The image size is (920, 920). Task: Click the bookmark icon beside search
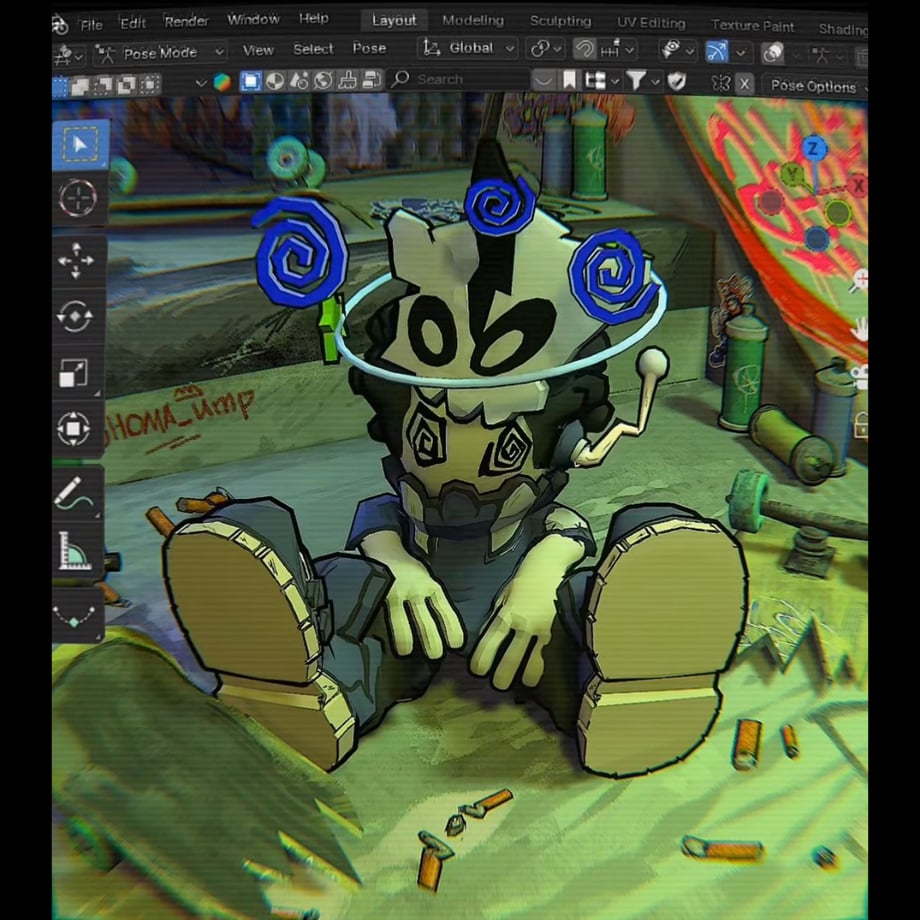tap(569, 80)
